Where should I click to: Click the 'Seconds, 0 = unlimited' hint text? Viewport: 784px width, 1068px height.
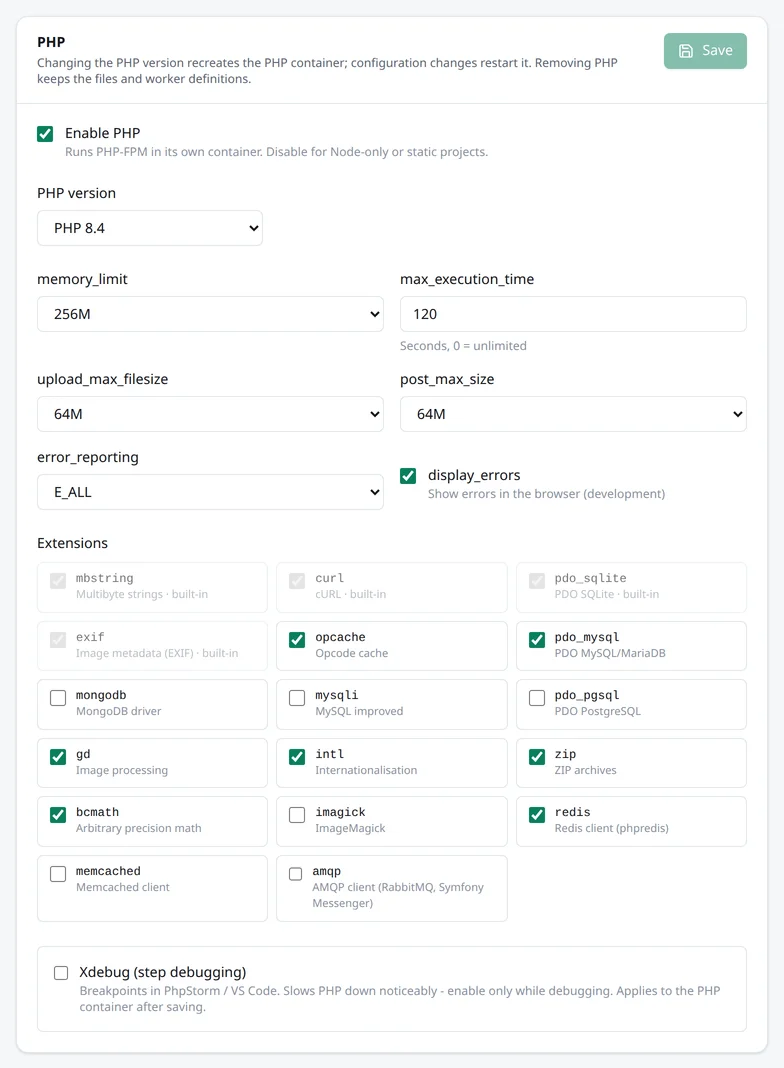(x=463, y=346)
